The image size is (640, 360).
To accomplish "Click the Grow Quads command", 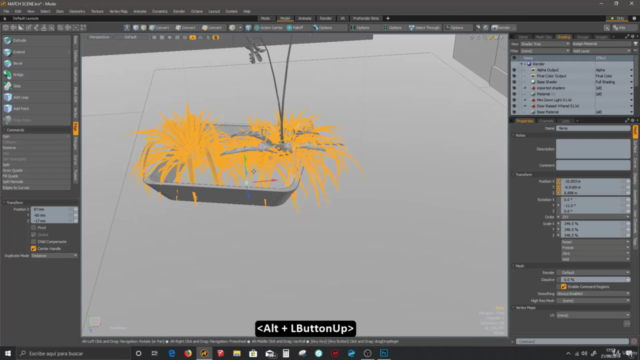I will point(36,171).
